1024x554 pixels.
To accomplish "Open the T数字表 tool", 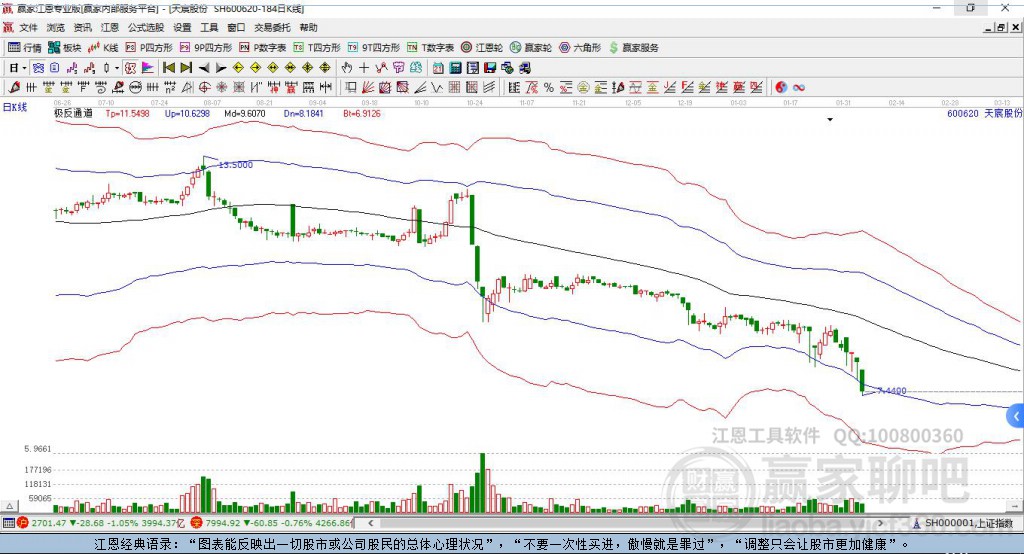I will [430, 48].
